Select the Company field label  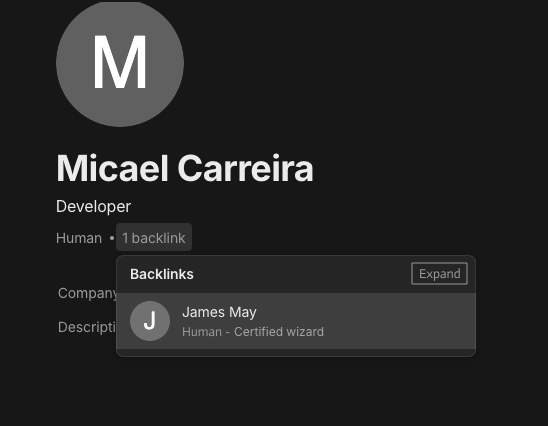click(x=88, y=293)
